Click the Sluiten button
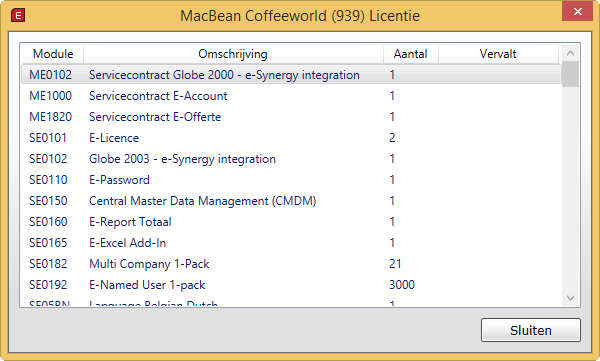 531,330
